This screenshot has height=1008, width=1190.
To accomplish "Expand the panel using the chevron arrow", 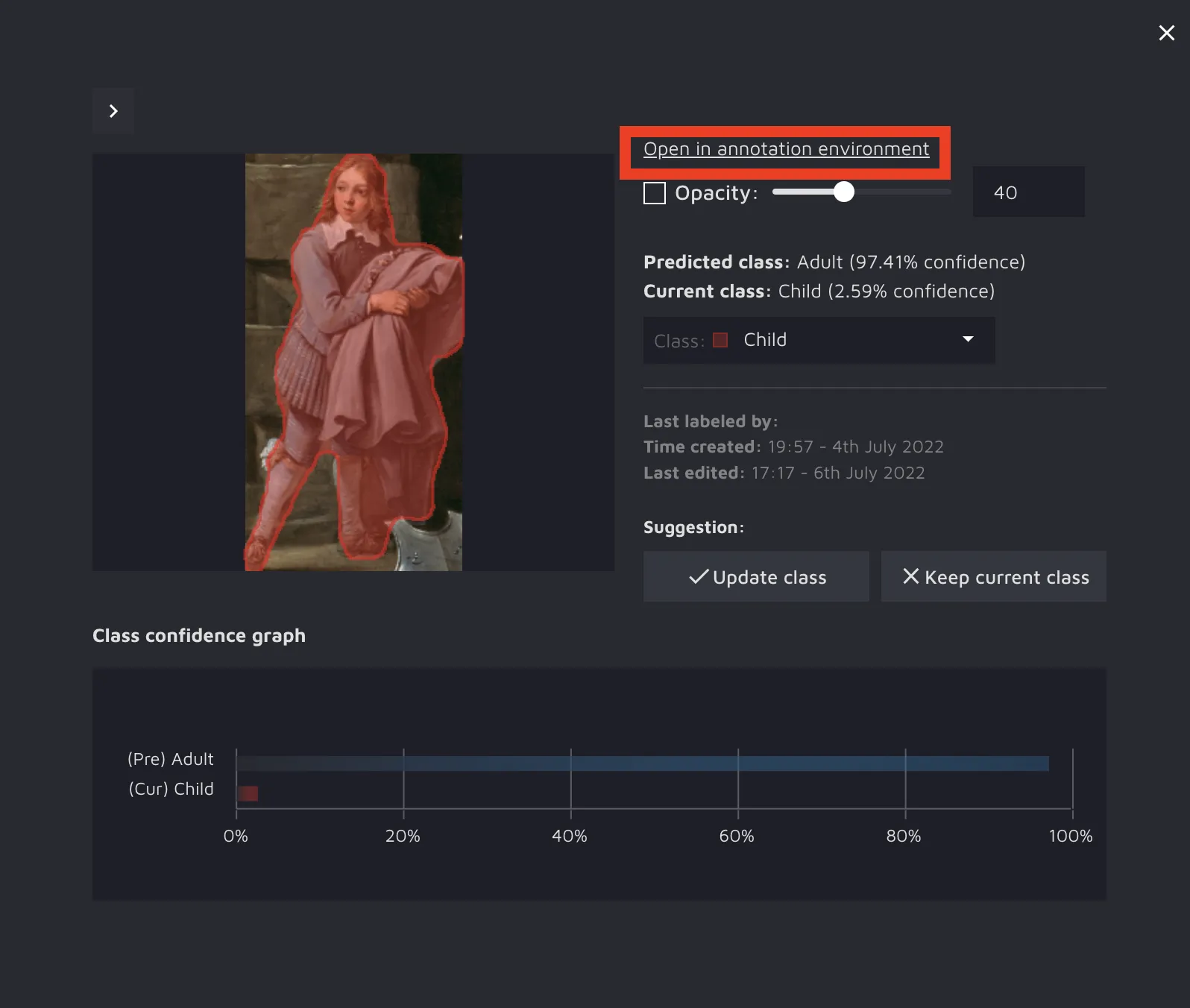I will (x=113, y=111).
